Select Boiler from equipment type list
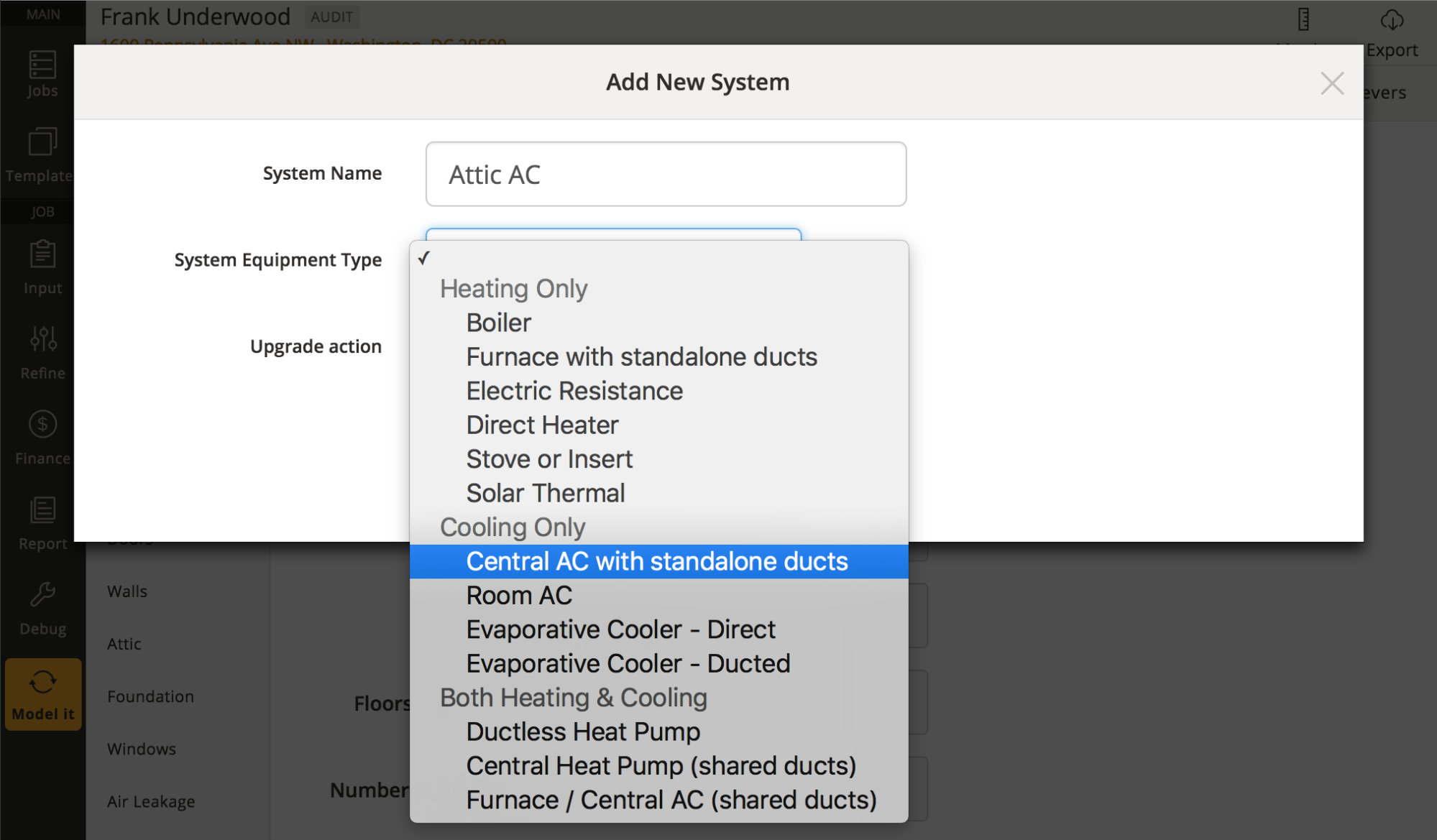 click(658, 323)
